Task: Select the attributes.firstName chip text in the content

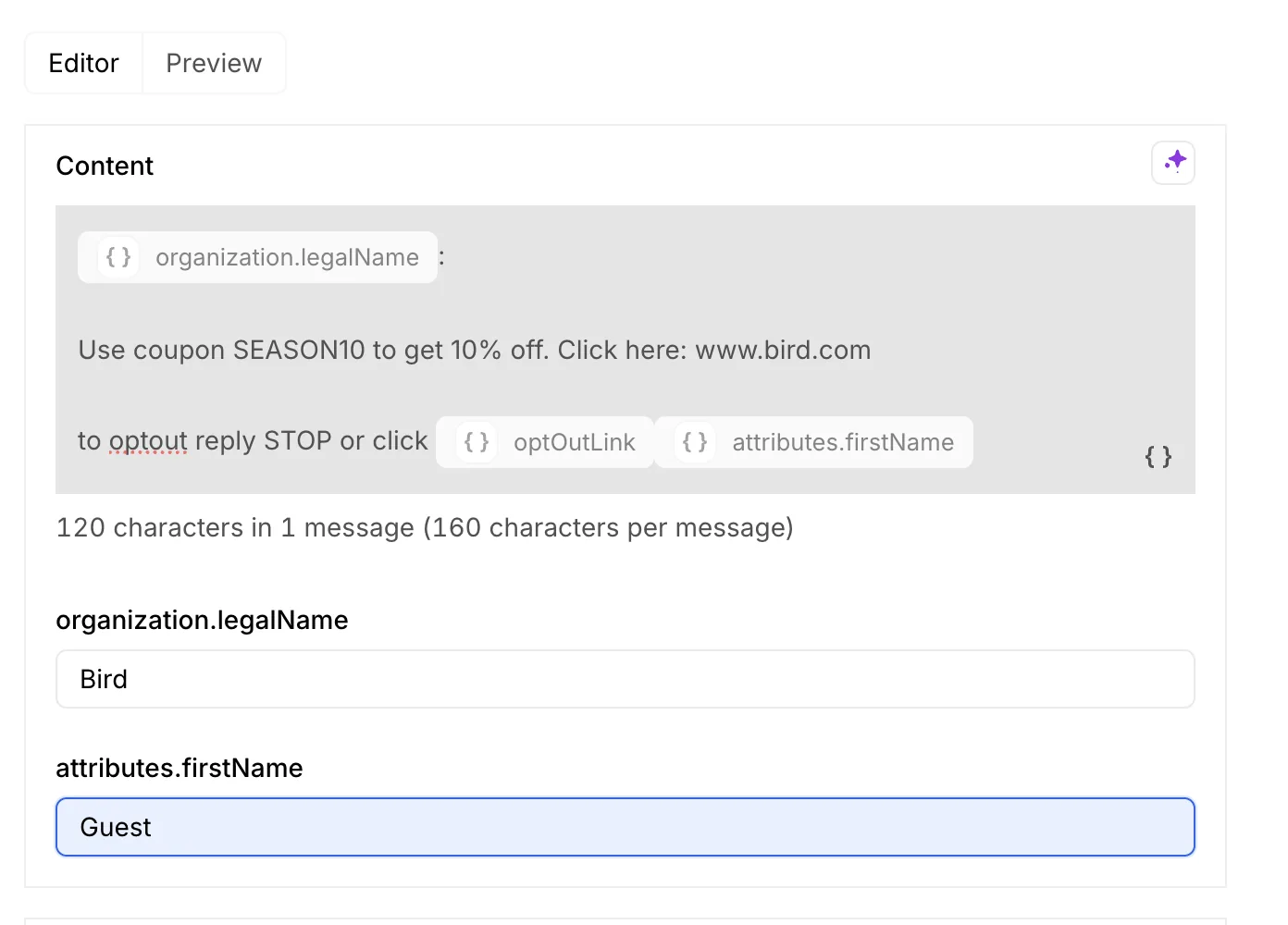Action: pos(843,442)
